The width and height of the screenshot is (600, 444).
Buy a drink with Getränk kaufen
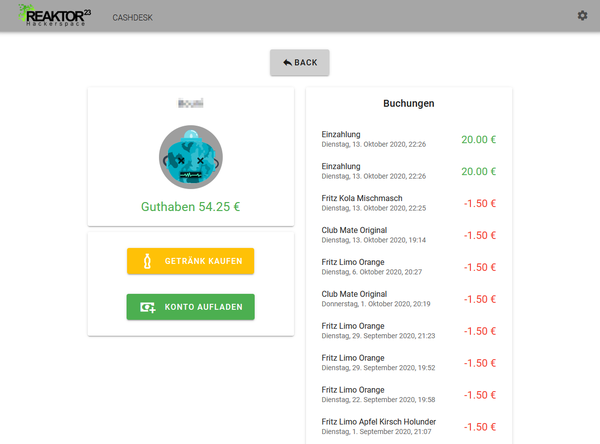coord(191,261)
